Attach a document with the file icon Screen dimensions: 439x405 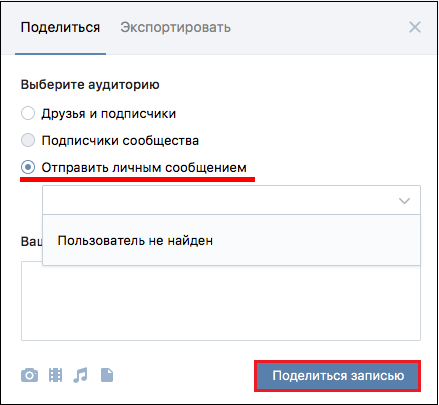[107, 375]
